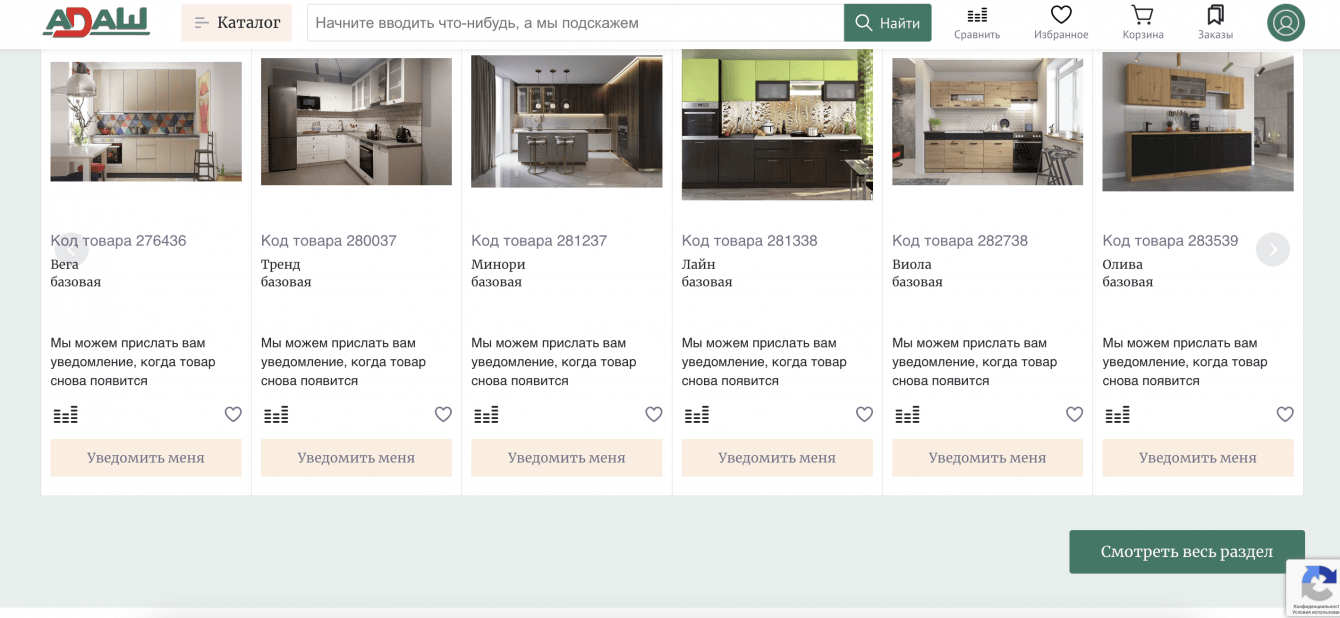Add Лайн kitchen to comparison

coord(697,414)
